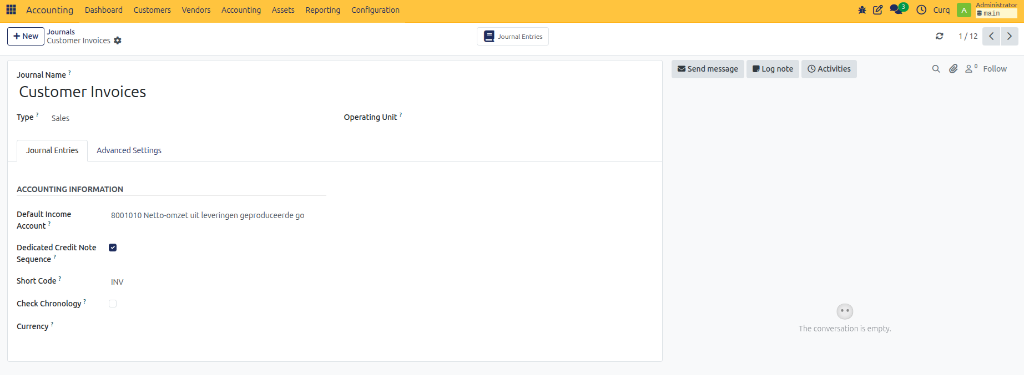The height and width of the screenshot is (375, 1024).
Task: Go back to Journals breadcrumb
Action: (x=61, y=31)
